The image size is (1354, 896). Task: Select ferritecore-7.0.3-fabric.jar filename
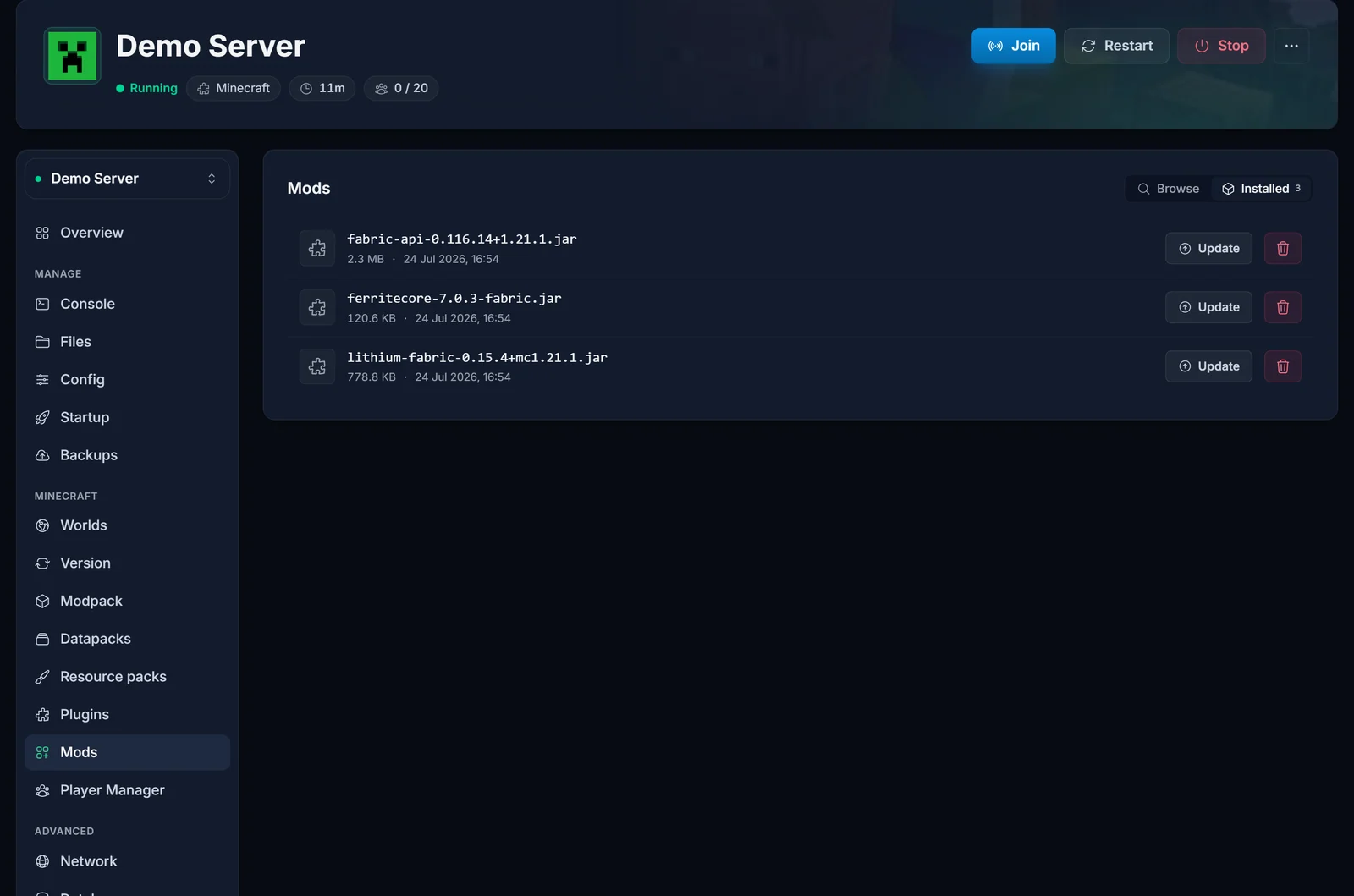454,299
